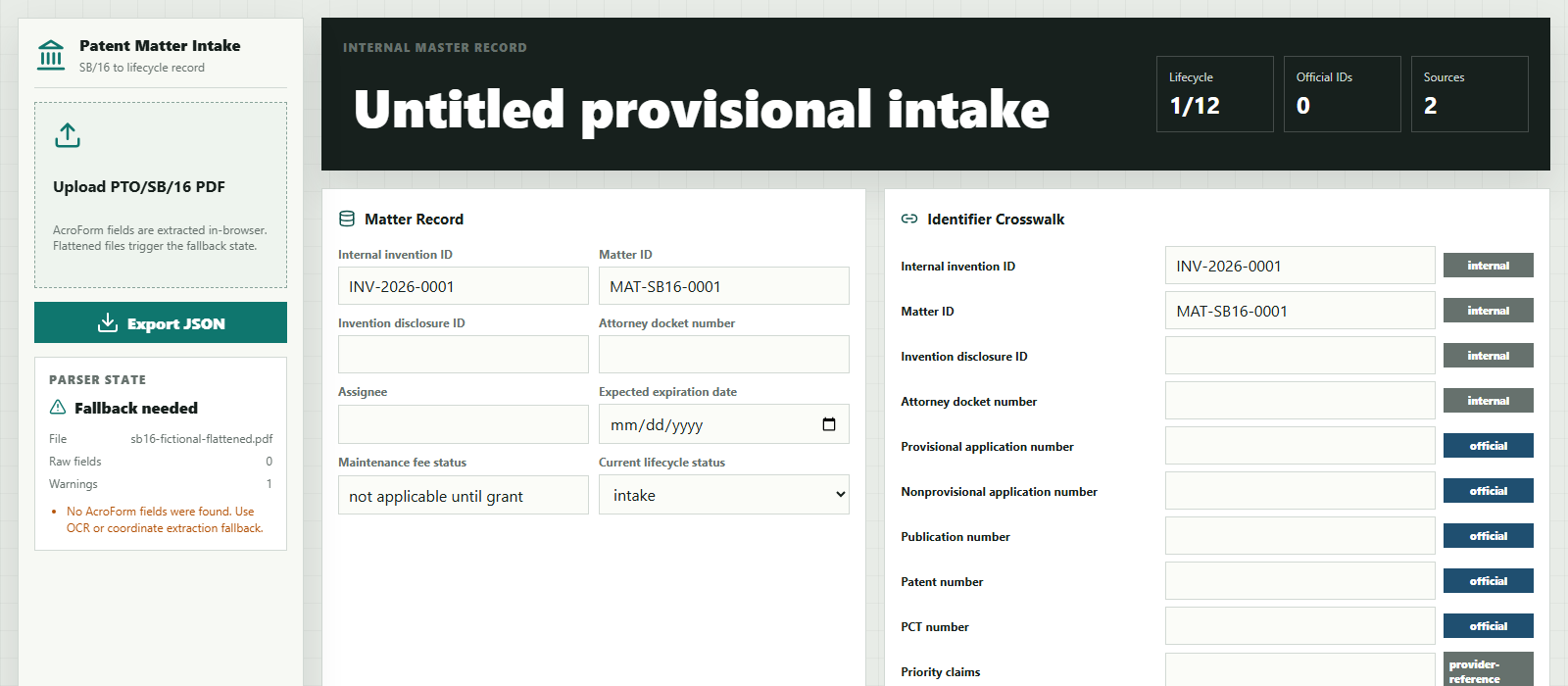This screenshot has height=686, width=1568.
Task: Open the Upload PTO/SB/16 PDF dropzone
Action: (161, 195)
